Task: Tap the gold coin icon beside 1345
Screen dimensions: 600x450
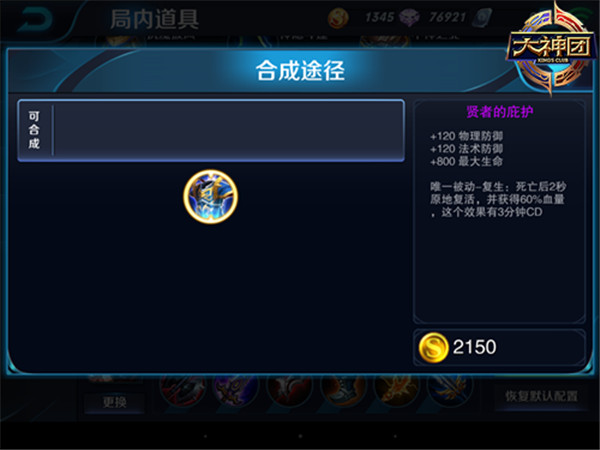Action: pos(338,18)
